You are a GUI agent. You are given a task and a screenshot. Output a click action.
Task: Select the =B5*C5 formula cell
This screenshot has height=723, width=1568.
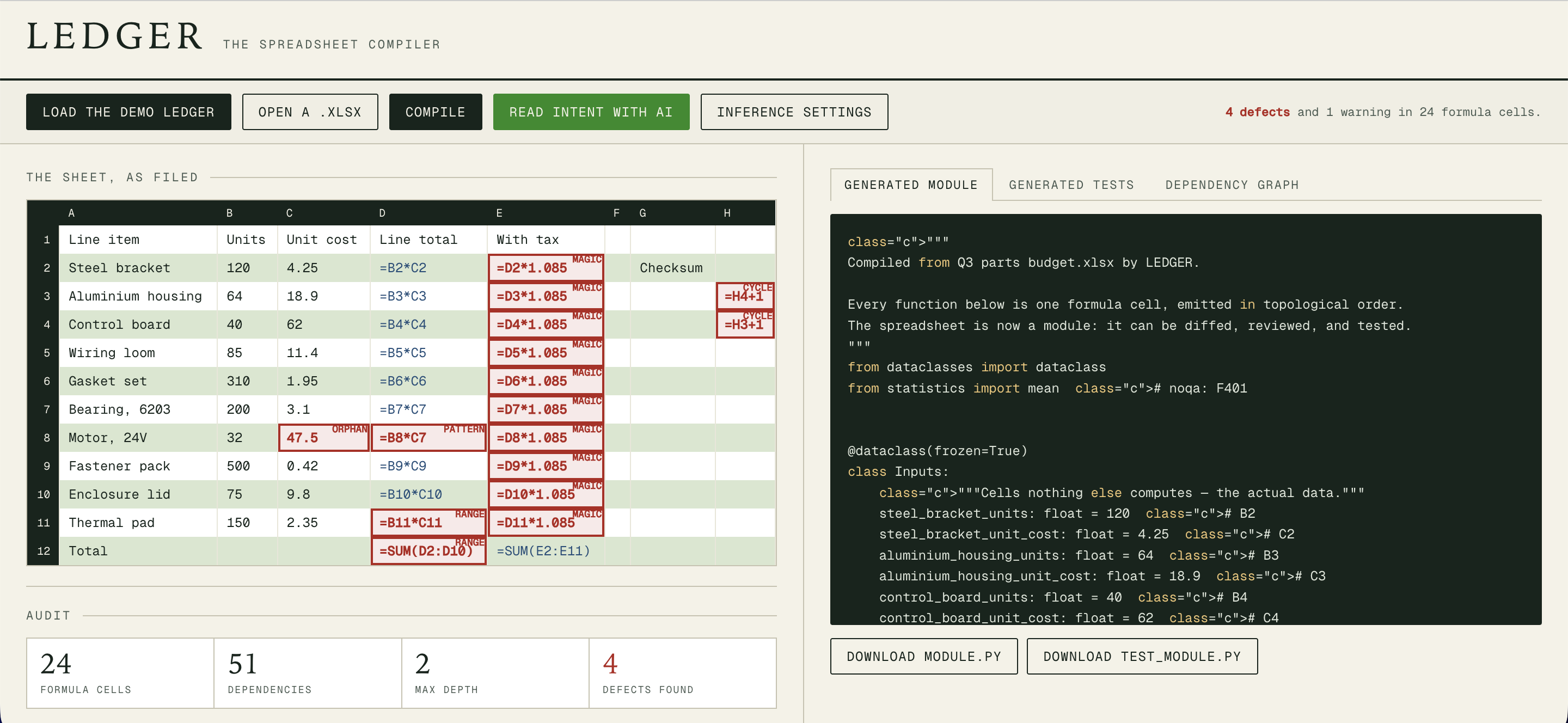(428, 353)
